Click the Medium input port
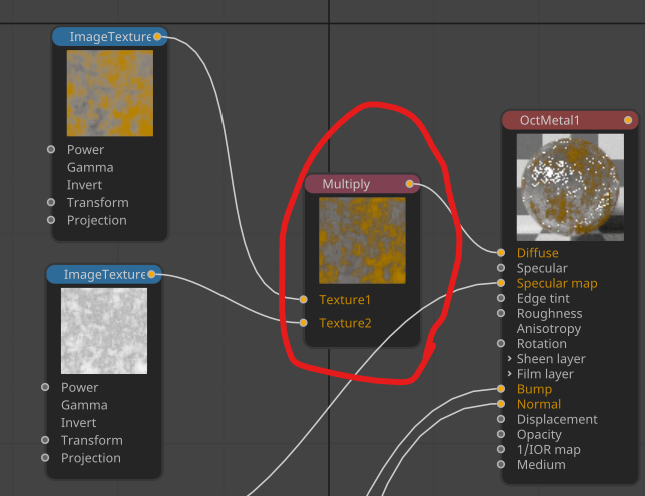645x496 pixels. pos(501,464)
